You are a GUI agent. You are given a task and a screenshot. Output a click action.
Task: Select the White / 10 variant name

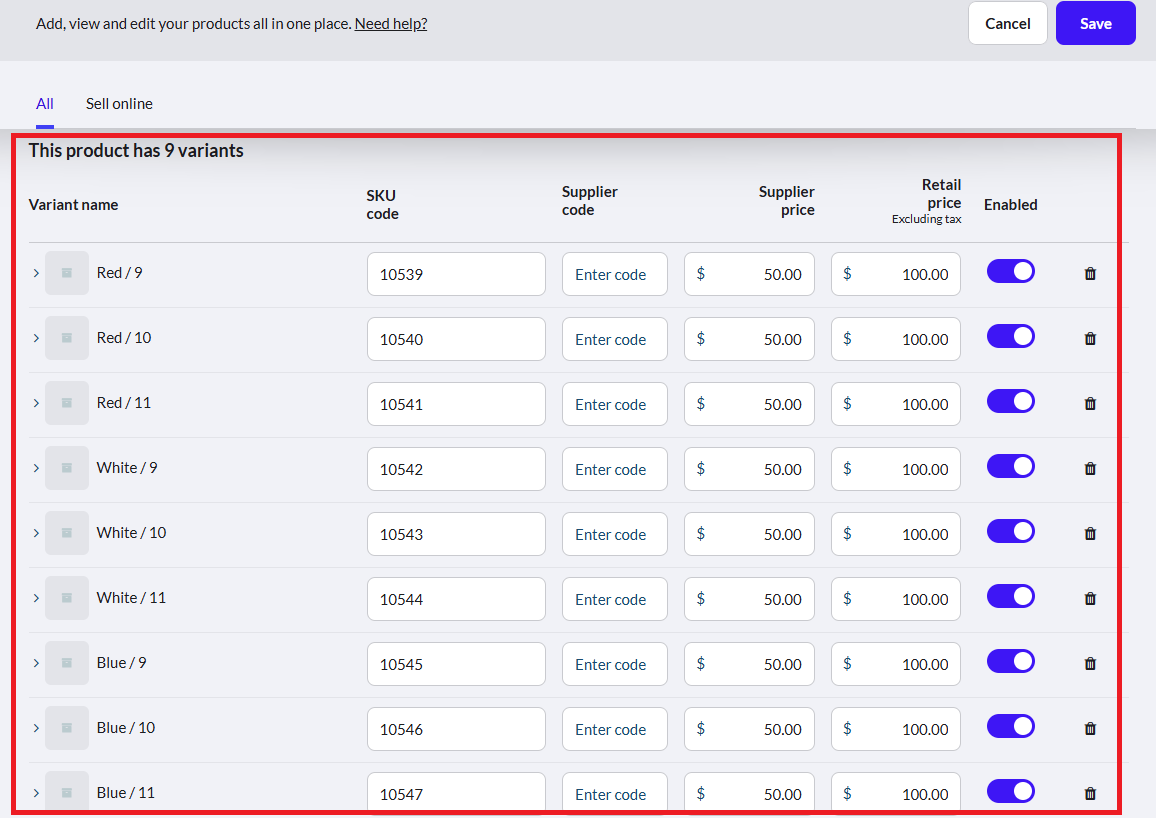131,533
